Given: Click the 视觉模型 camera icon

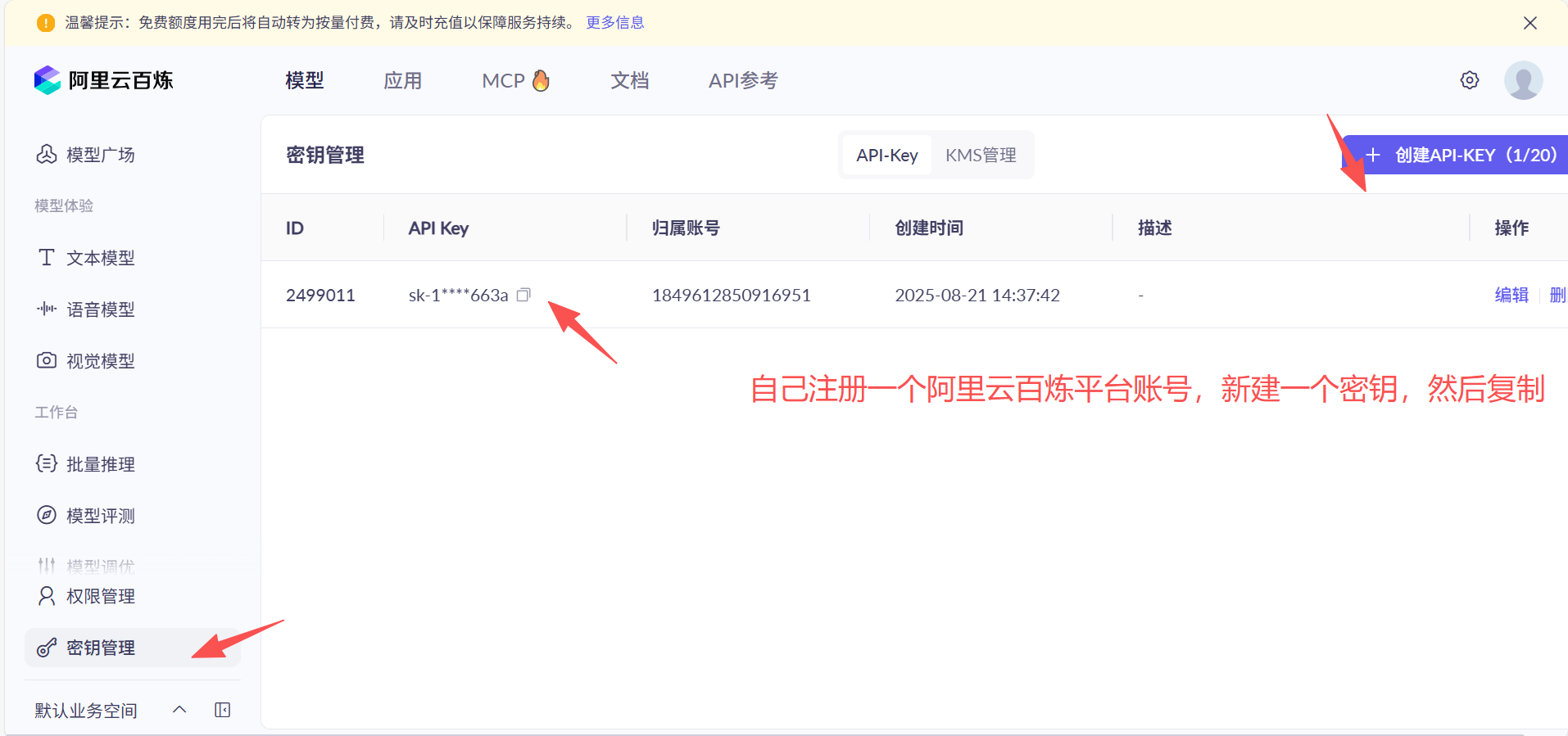Looking at the screenshot, I should 47,360.
